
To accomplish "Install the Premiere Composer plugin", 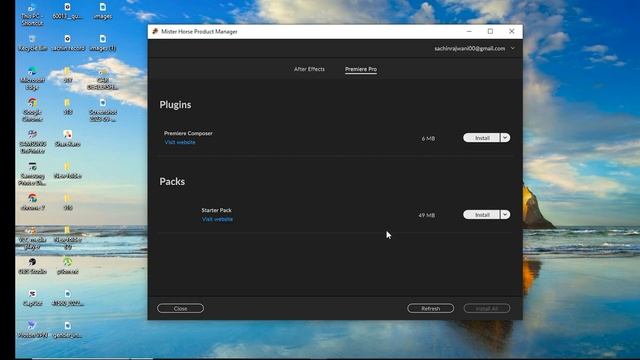I will [x=481, y=138].
